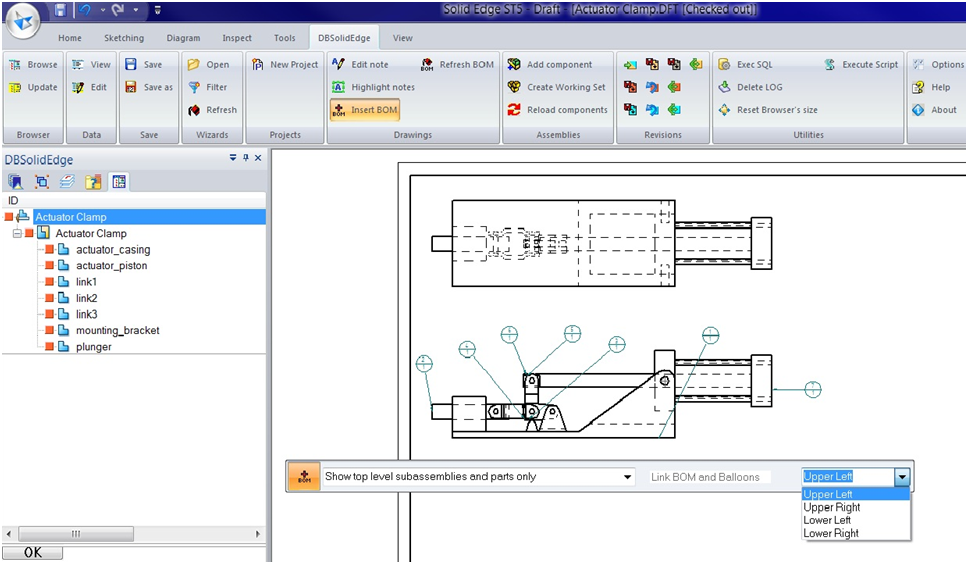Click Edit note in Drawings group
This screenshot has width=966, height=563.
tap(360, 64)
